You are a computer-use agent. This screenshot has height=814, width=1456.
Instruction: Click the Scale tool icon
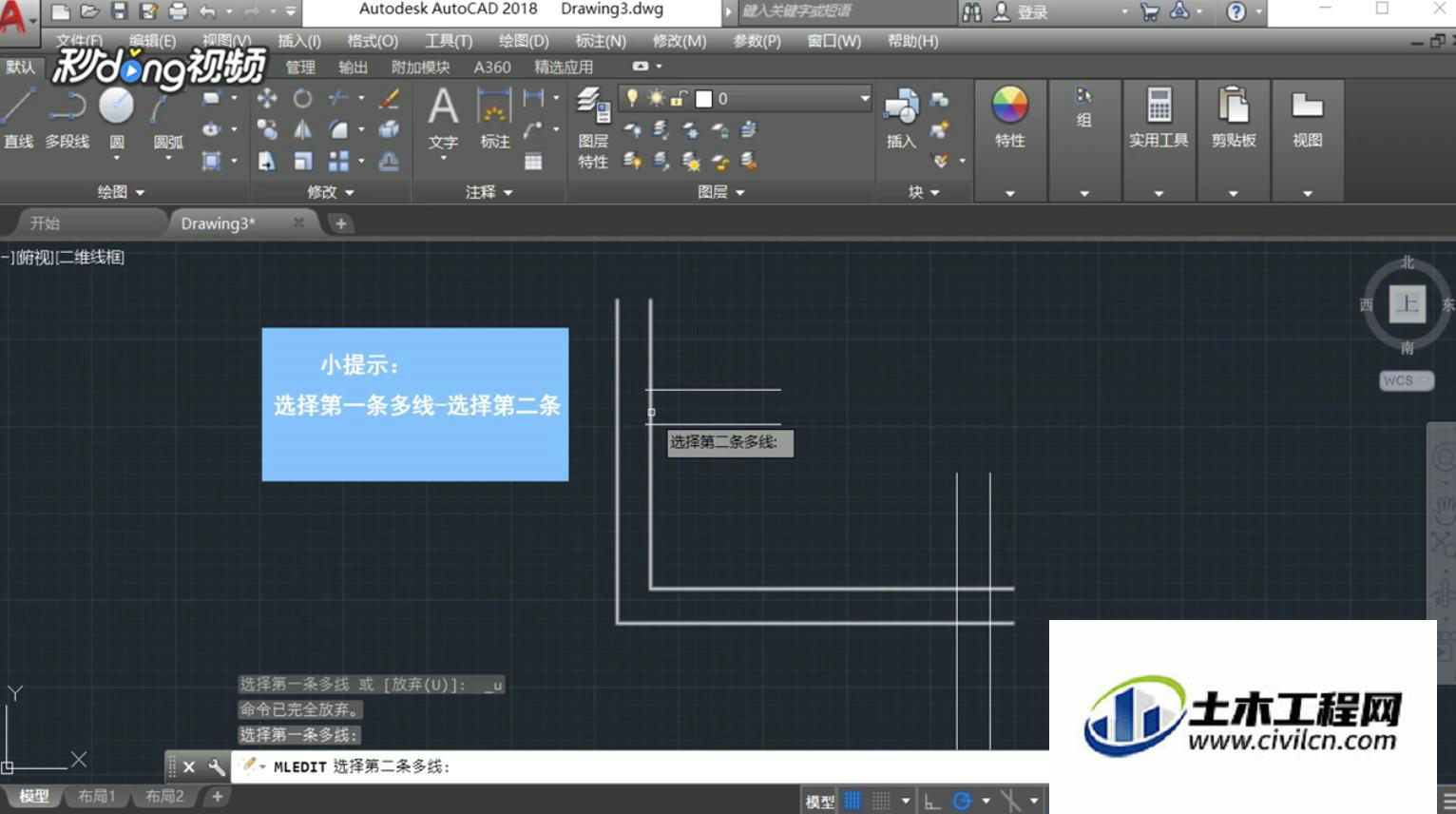click(302, 162)
